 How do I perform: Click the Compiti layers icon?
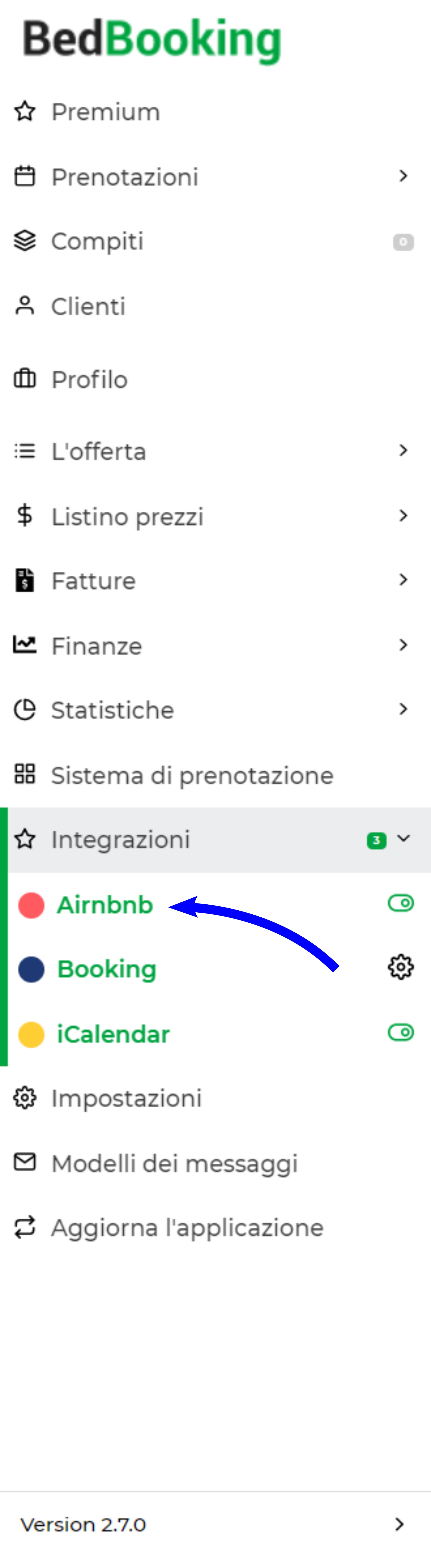coord(25,241)
